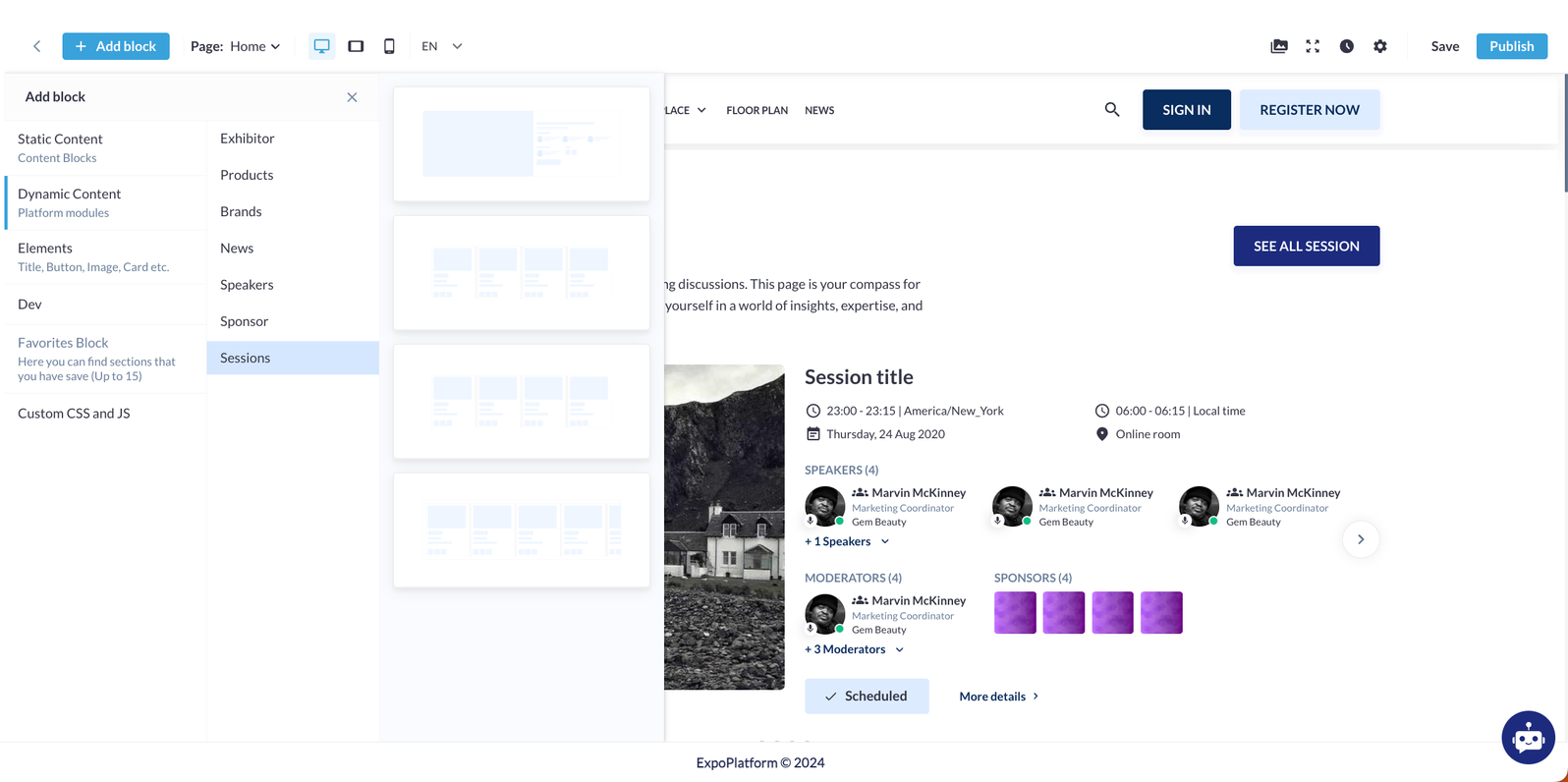
Task: Toggle fullscreen view icon
Action: 1313,46
